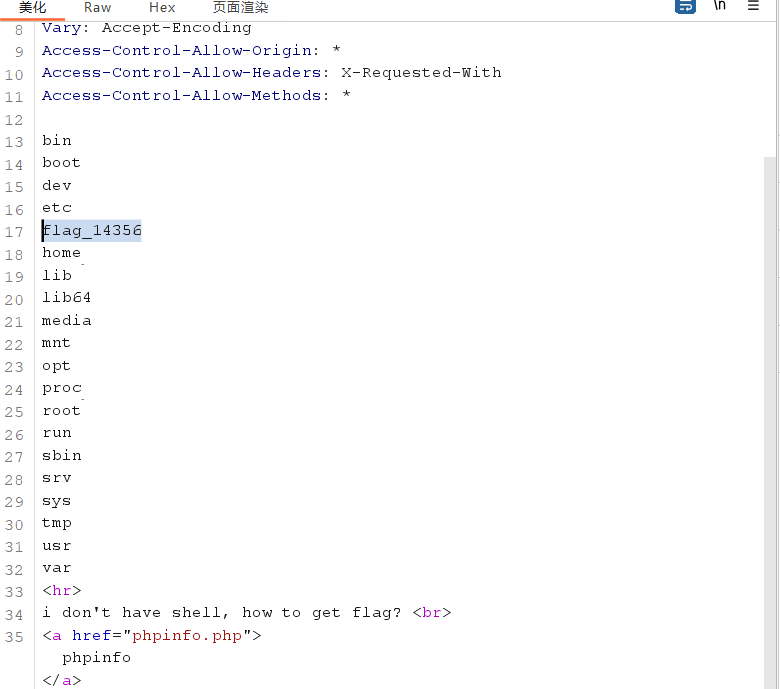Click the Vary: Accept-Encoding header line

pyautogui.click(x=146, y=28)
